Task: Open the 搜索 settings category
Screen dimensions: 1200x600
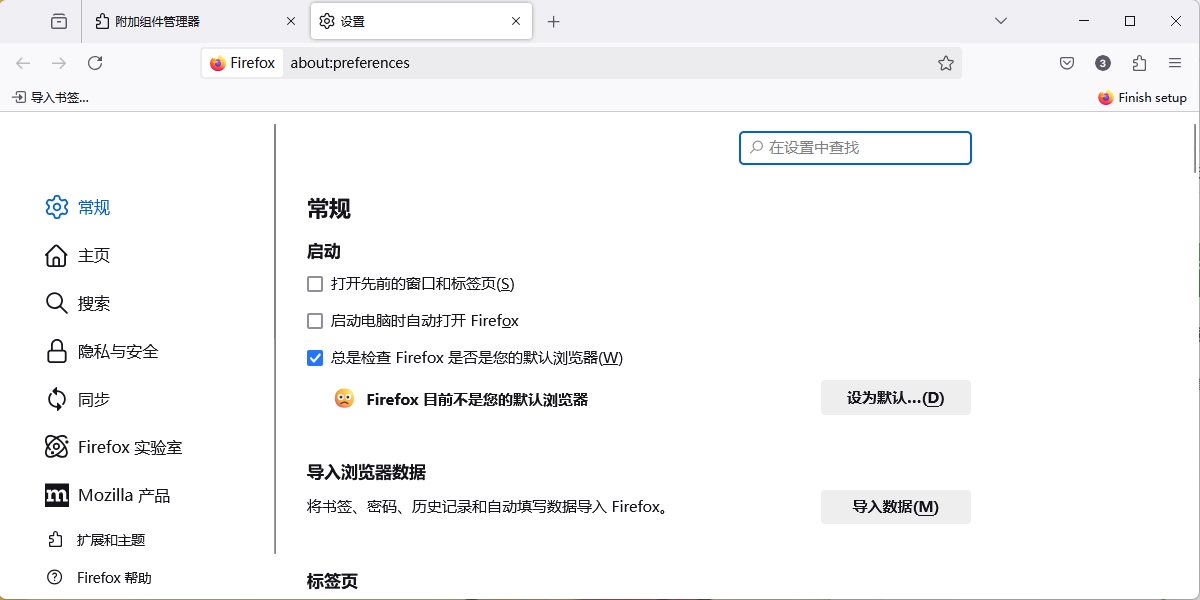Action: point(94,303)
